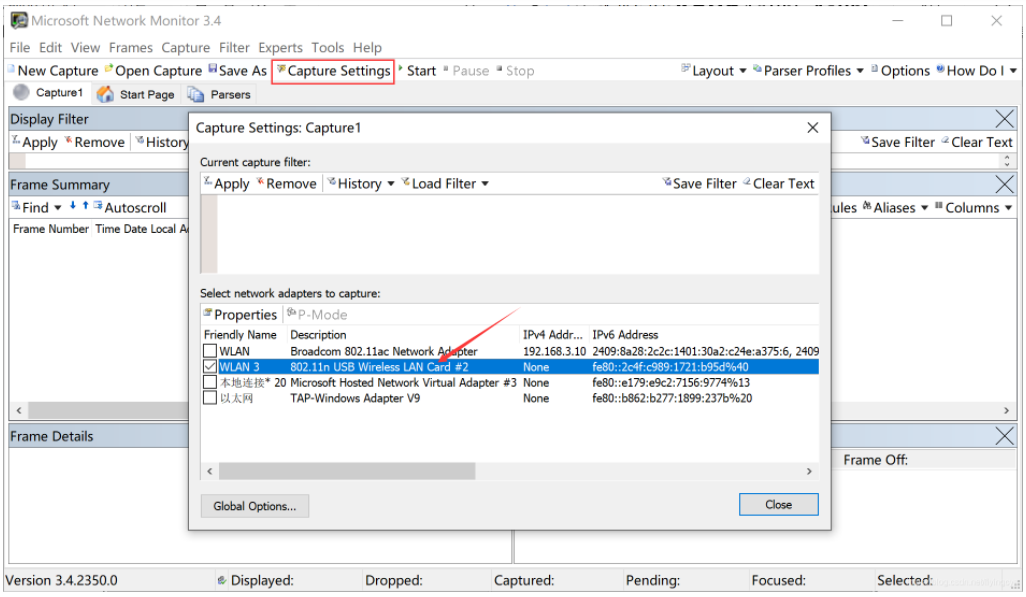Click the adapter list horizontal scrollbar thumb

[x=347, y=471]
